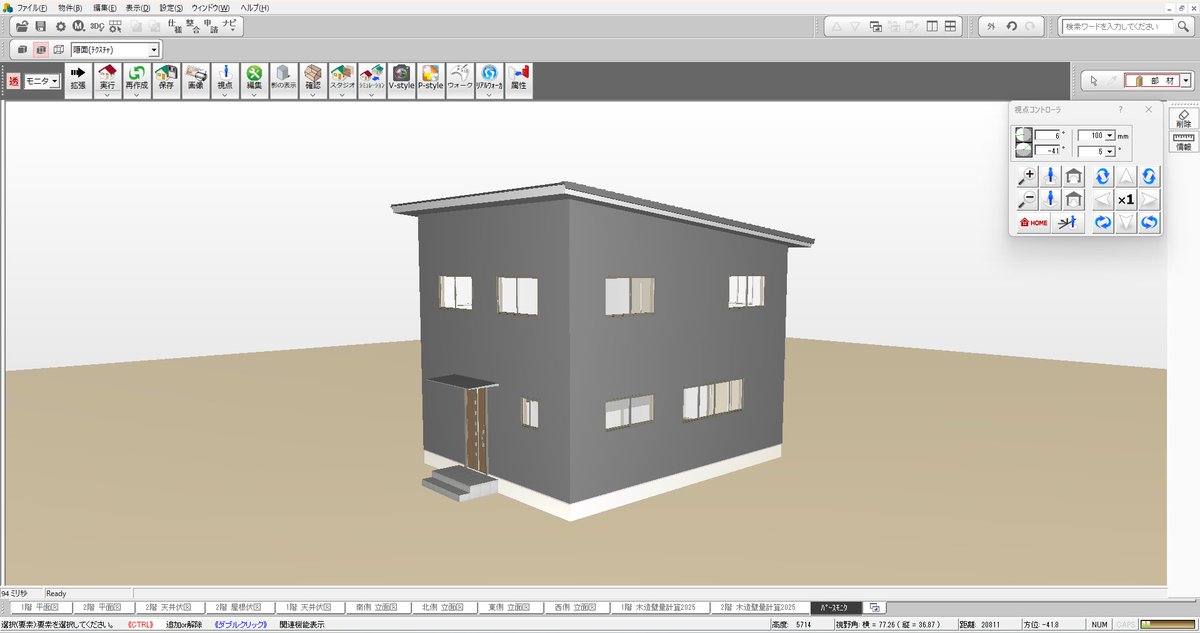Open the 設定 menu
Screen dimensions: 1200x633
pos(171,7)
